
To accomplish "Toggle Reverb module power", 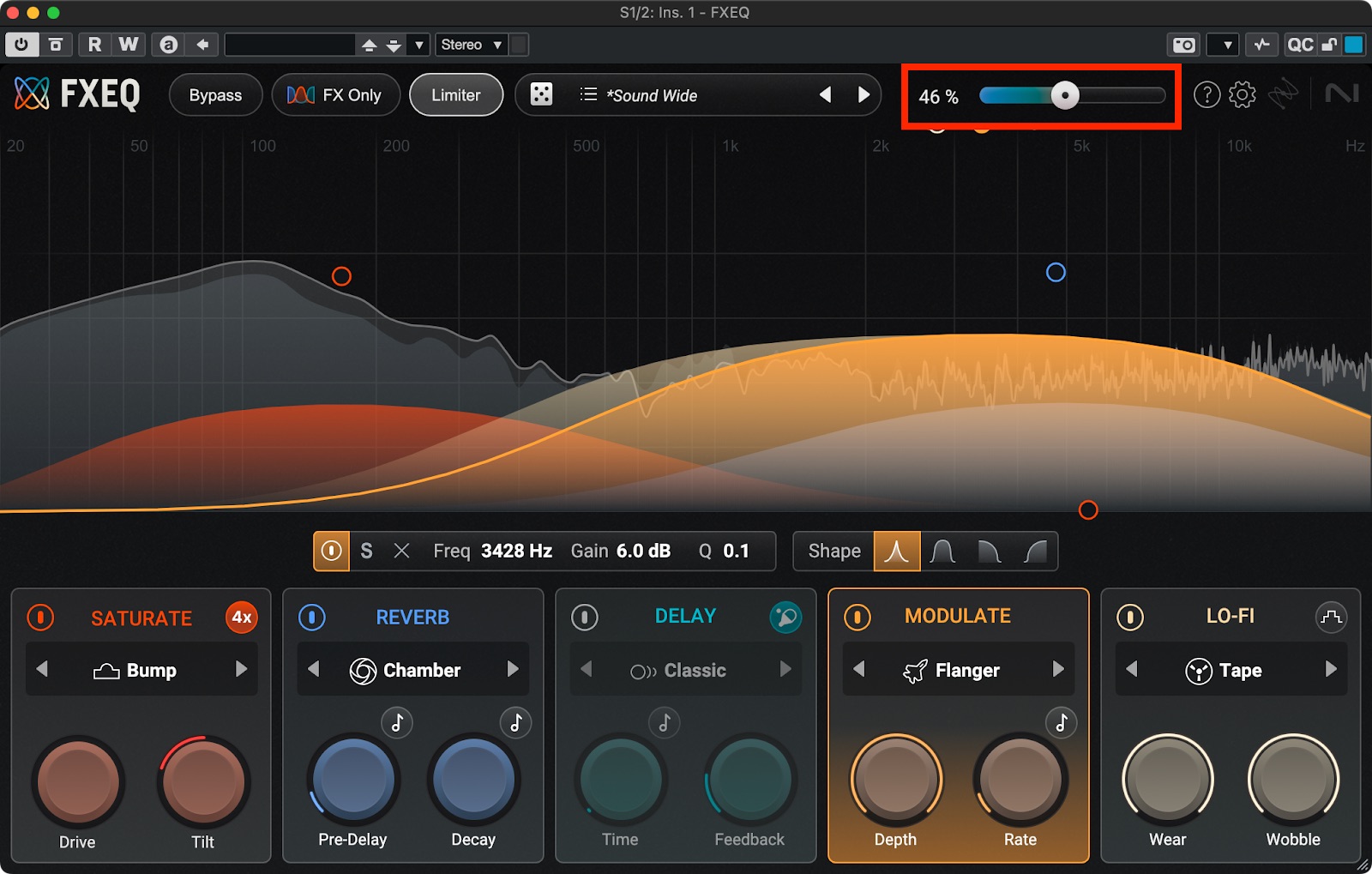I will [x=312, y=617].
